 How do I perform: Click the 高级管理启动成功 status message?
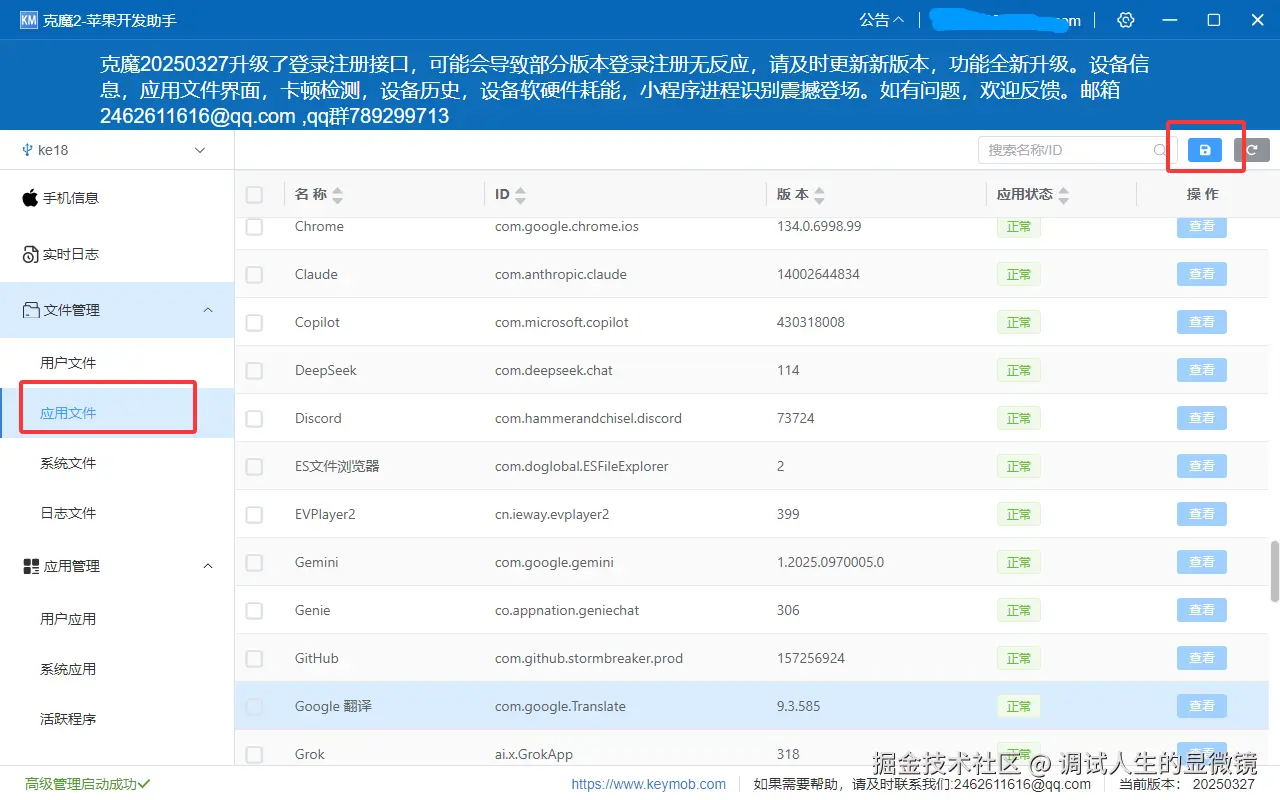87,784
